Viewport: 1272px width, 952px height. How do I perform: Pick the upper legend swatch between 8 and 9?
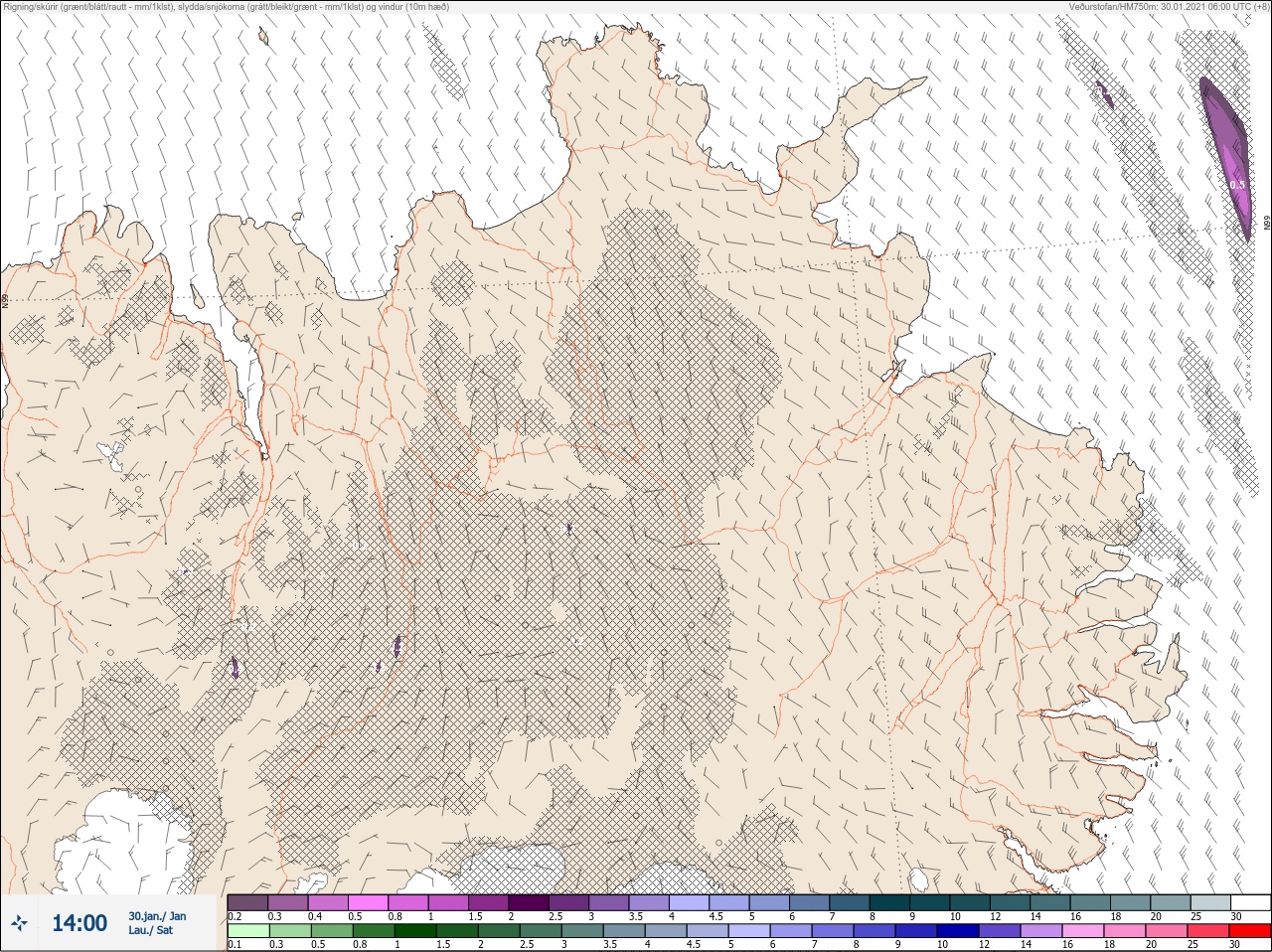[889, 902]
